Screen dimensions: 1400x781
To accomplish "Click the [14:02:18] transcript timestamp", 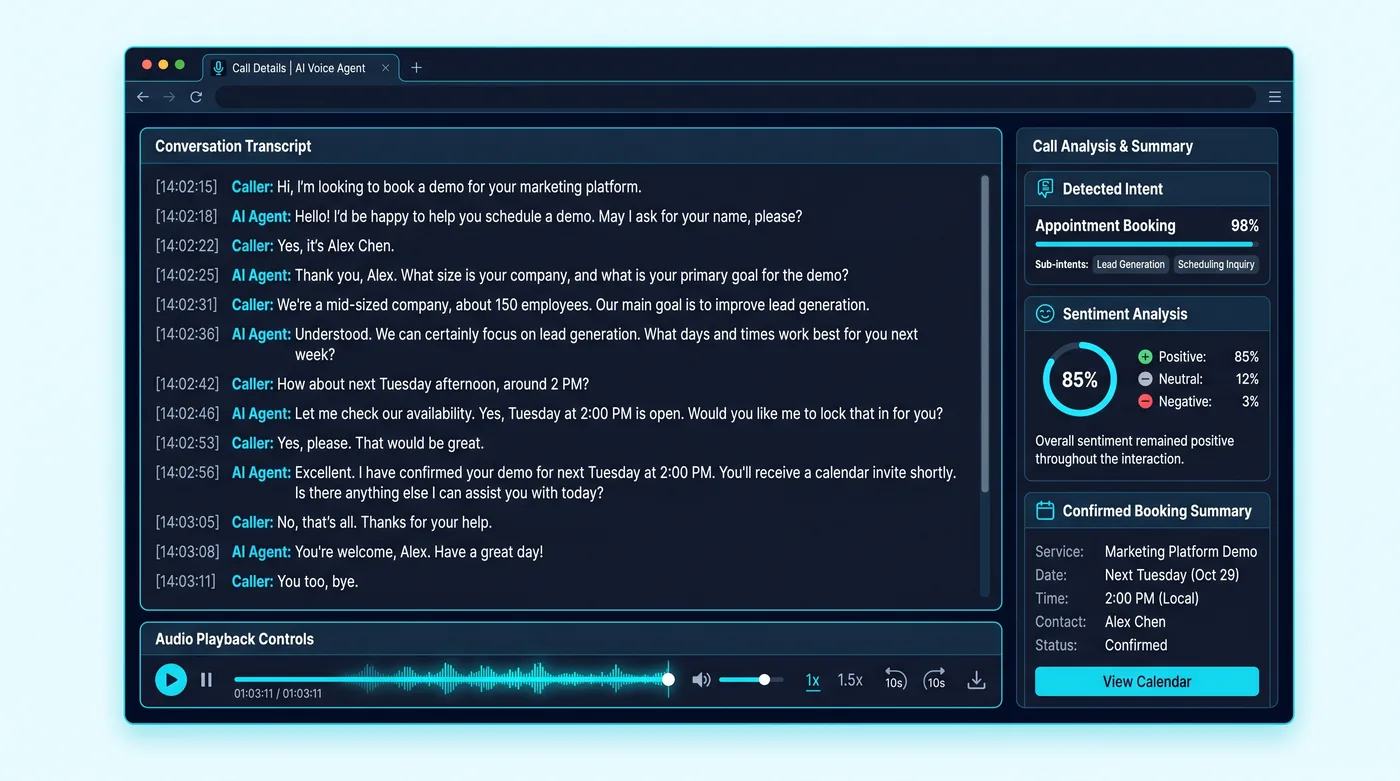I will (x=186, y=216).
